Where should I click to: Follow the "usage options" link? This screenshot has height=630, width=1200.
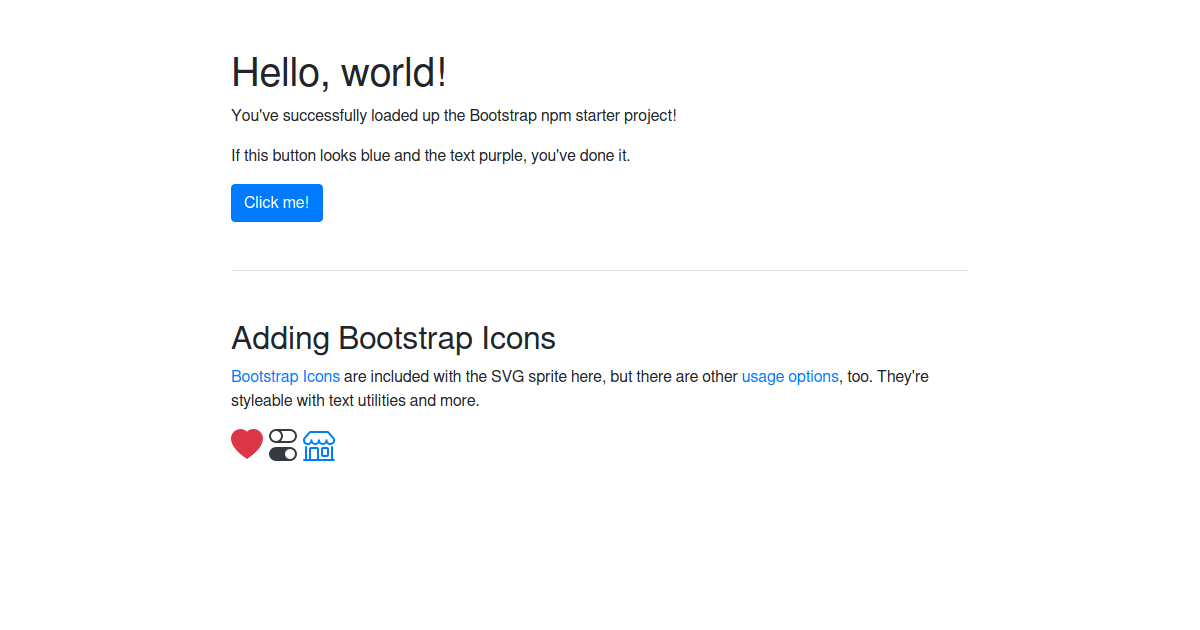point(790,376)
